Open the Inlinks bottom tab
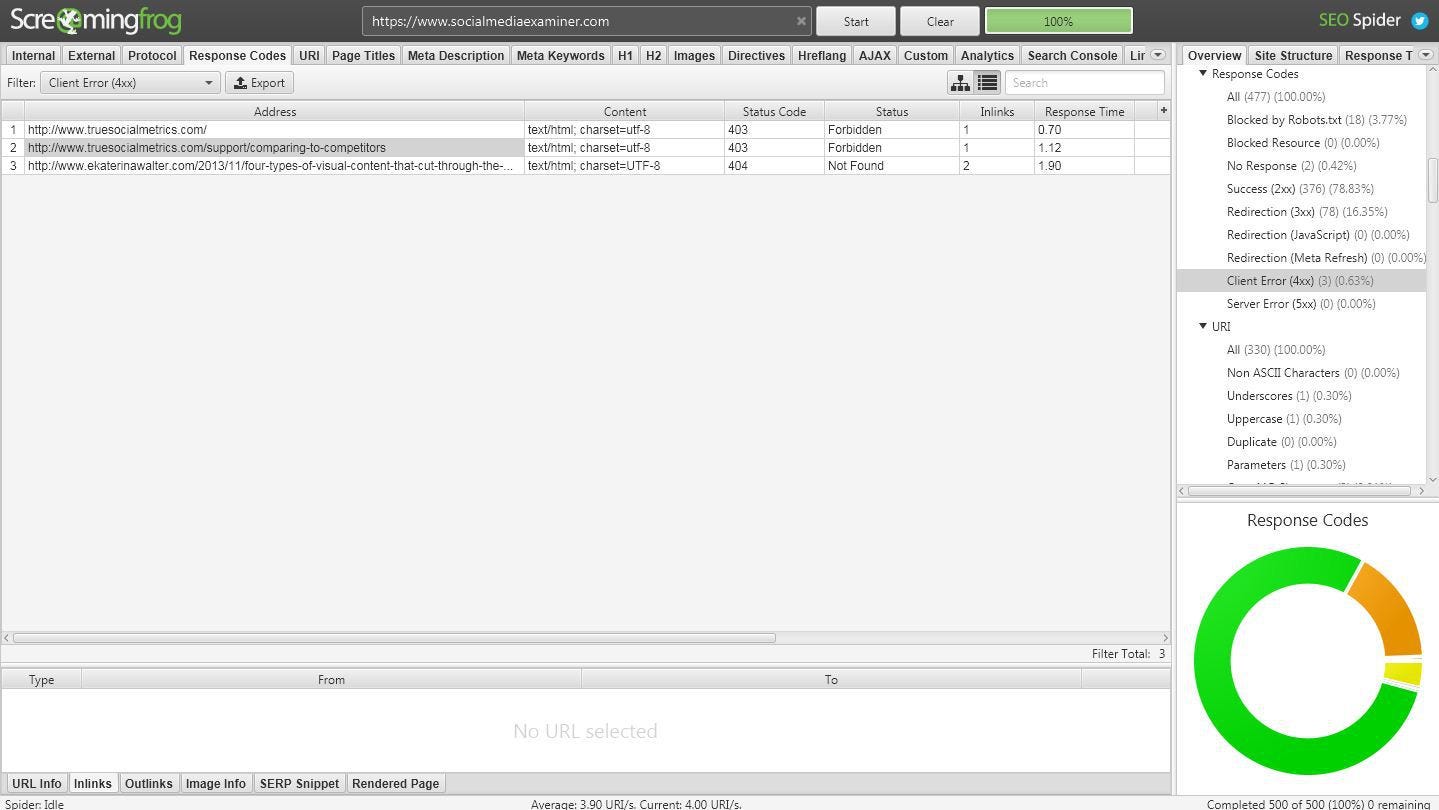1439x810 pixels. [x=92, y=784]
